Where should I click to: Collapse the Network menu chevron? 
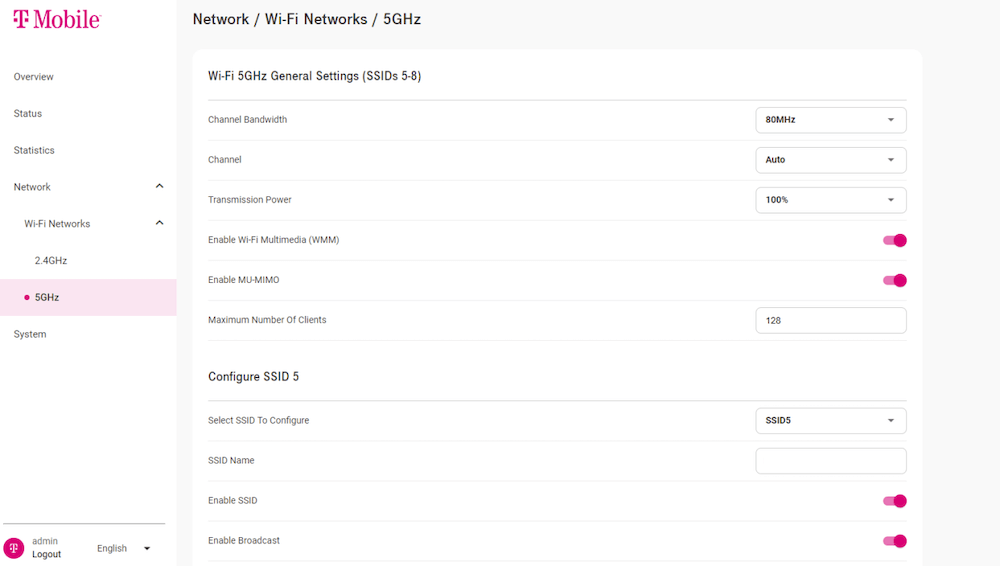tap(159, 187)
